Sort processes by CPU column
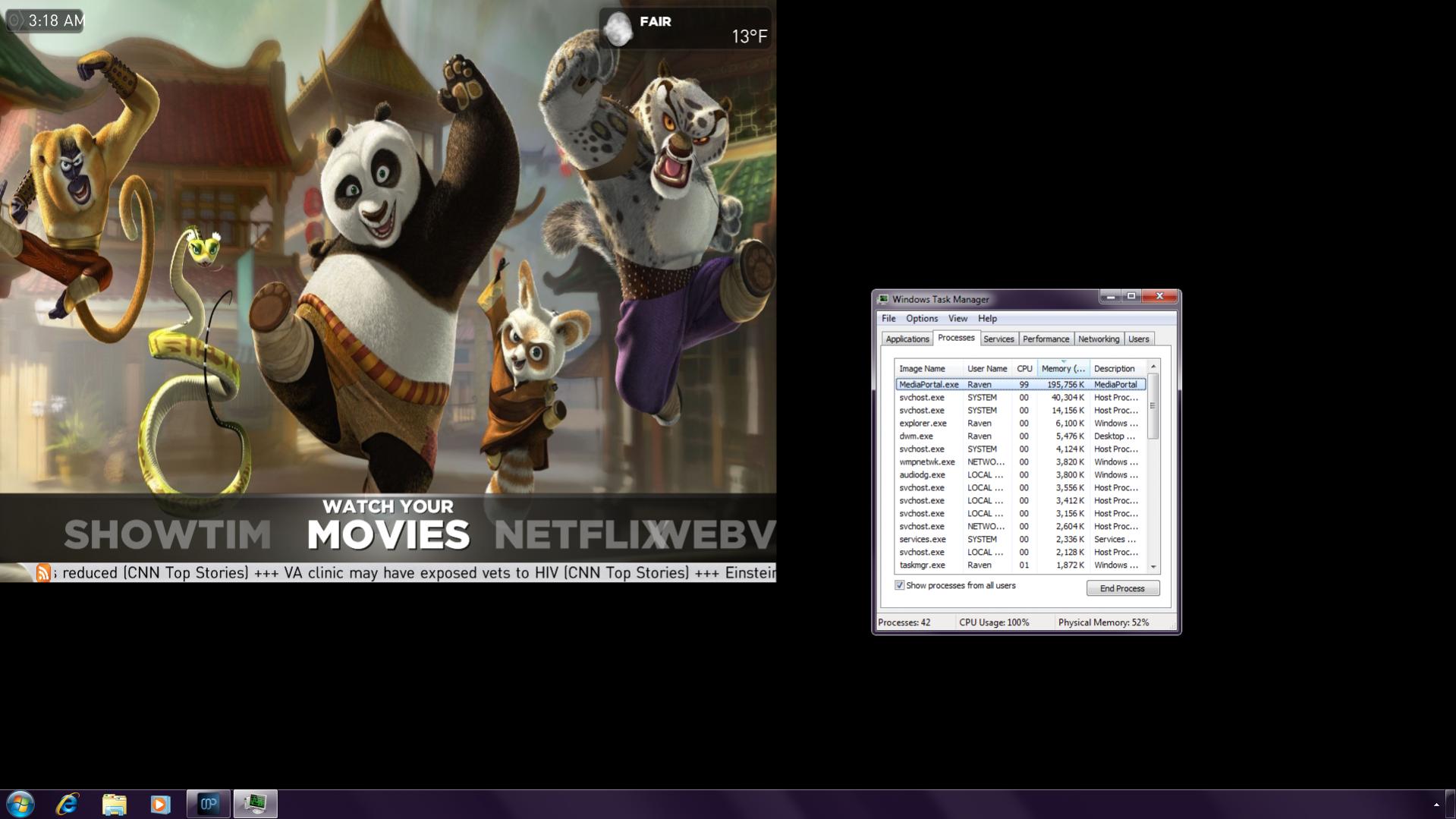 (x=1024, y=369)
